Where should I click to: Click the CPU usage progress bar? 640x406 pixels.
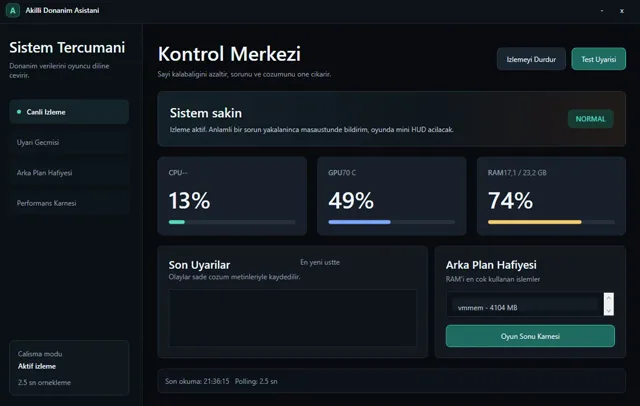(232, 222)
